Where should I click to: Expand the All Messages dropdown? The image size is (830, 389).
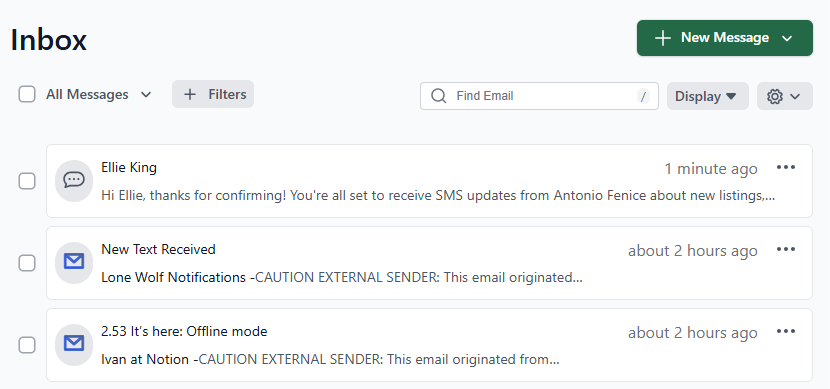99,95
